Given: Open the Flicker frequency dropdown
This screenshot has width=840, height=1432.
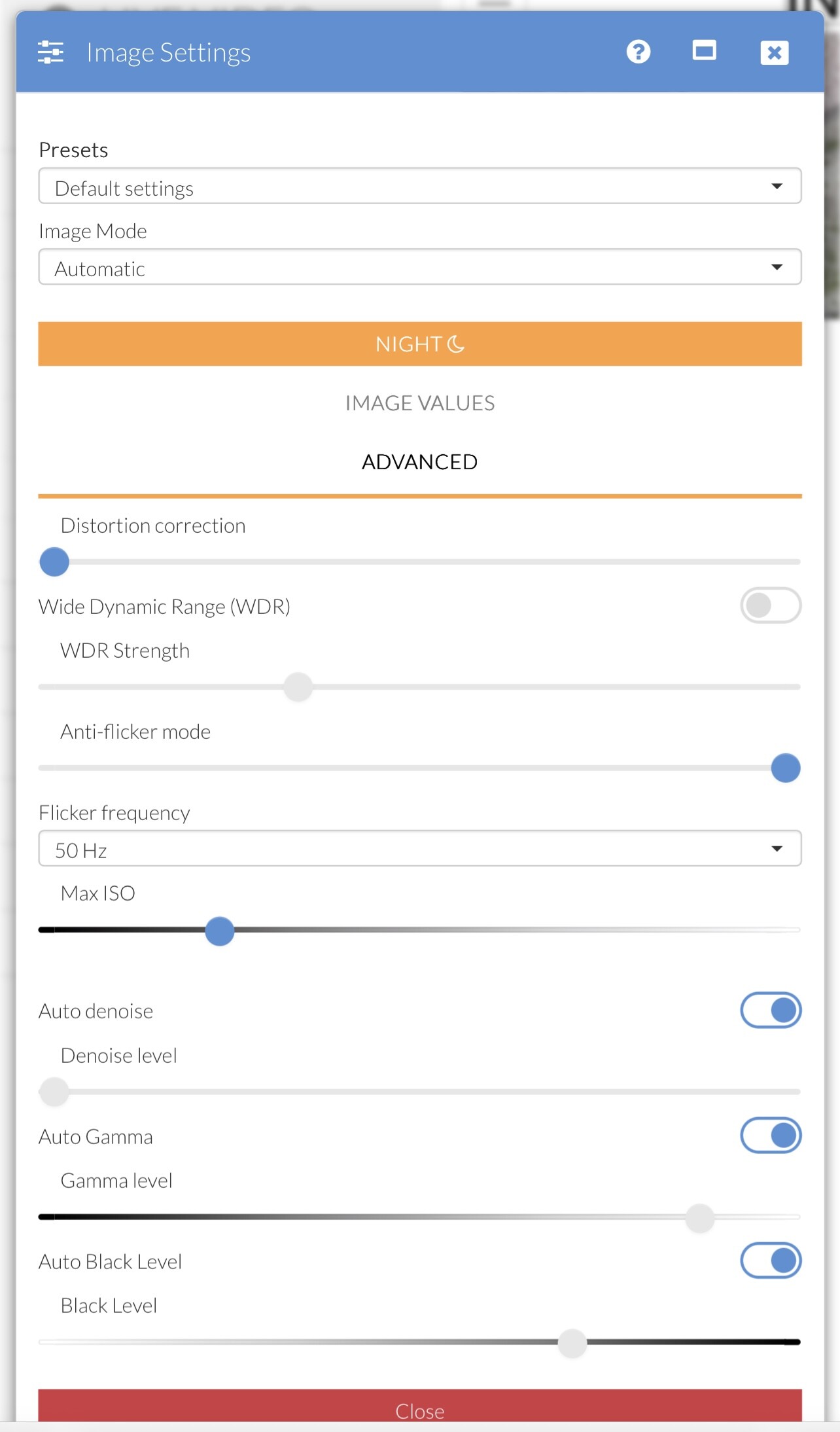Looking at the screenshot, I should [420, 849].
